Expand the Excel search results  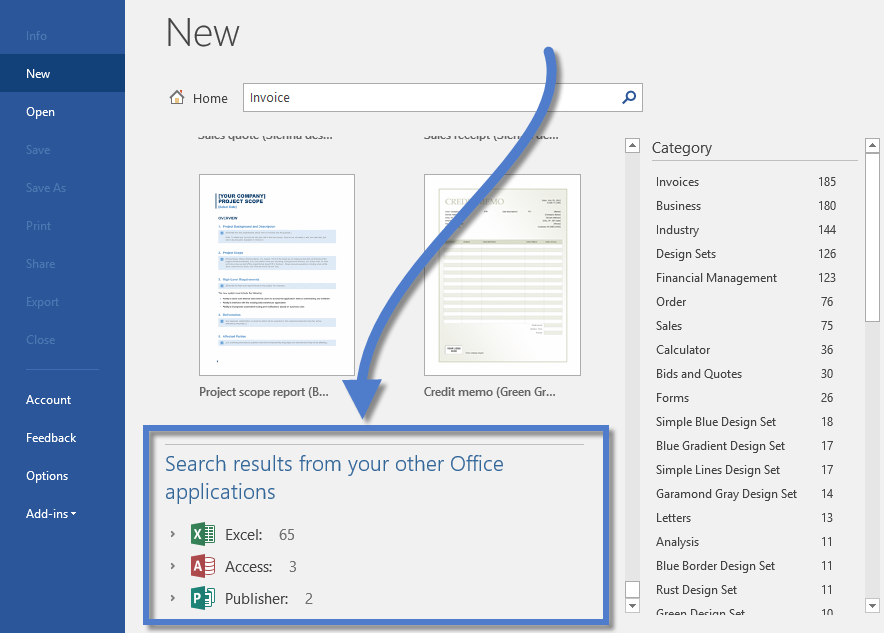click(173, 535)
